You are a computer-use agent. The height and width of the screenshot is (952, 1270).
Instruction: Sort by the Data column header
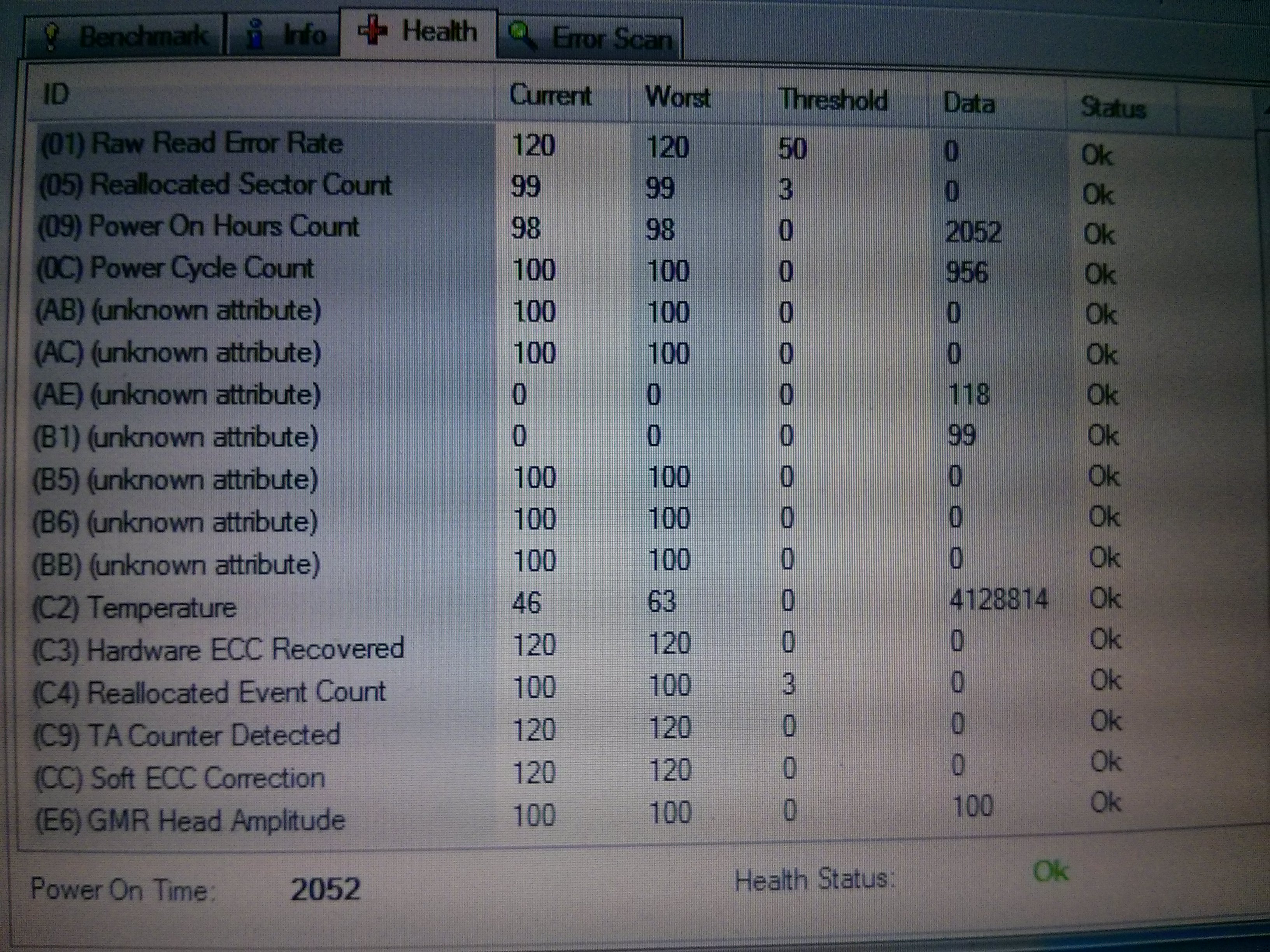(x=997, y=103)
